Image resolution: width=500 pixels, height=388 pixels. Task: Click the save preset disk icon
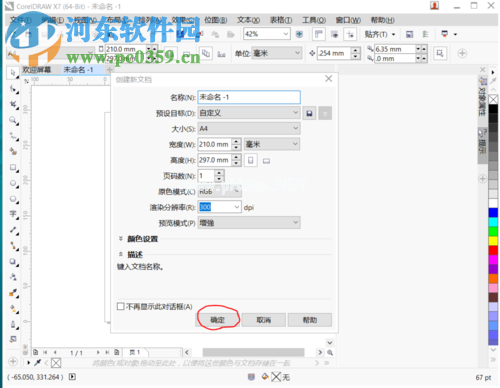tap(309, 113)
